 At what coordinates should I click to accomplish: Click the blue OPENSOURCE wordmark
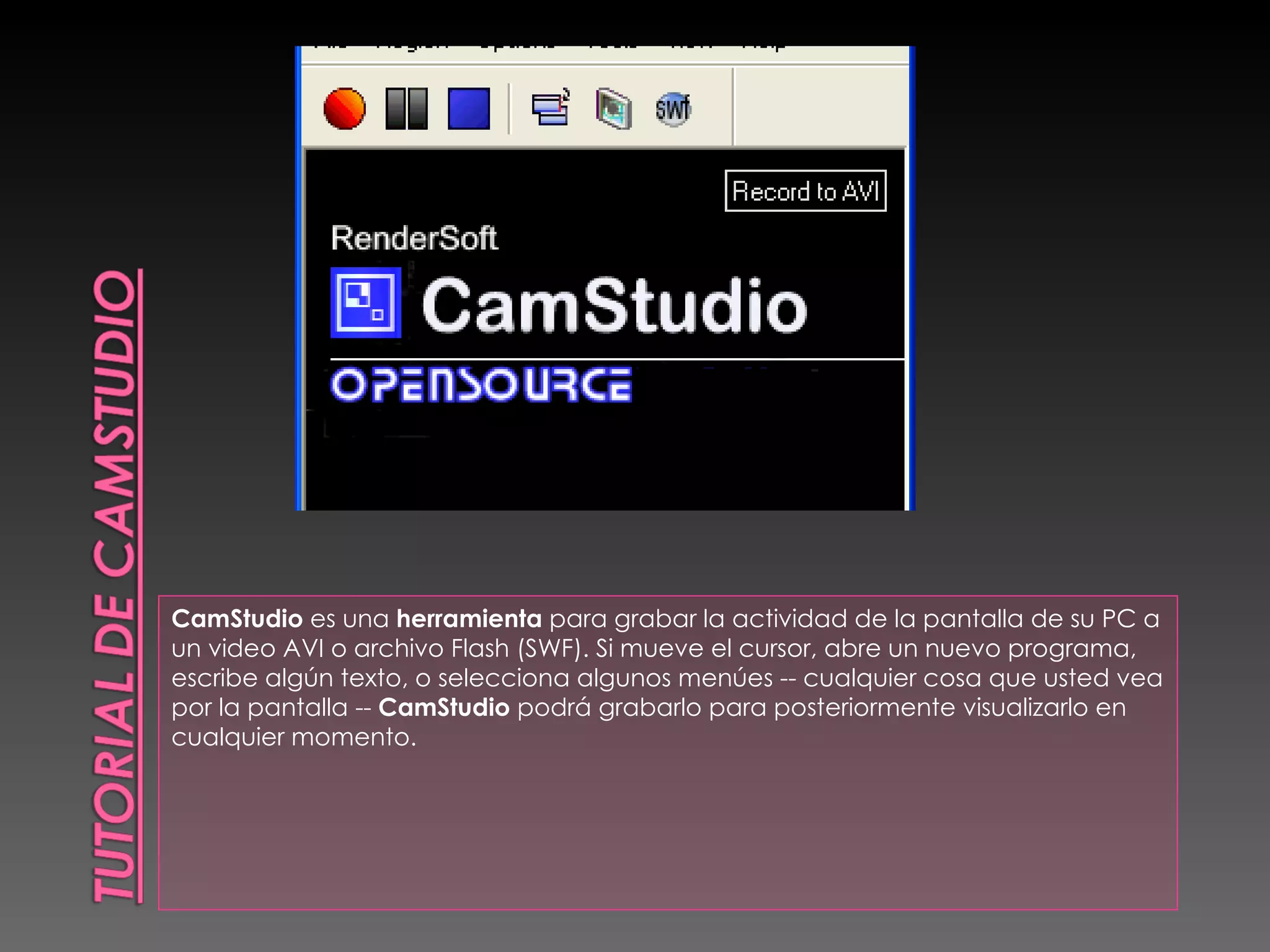tap(481, 386)
